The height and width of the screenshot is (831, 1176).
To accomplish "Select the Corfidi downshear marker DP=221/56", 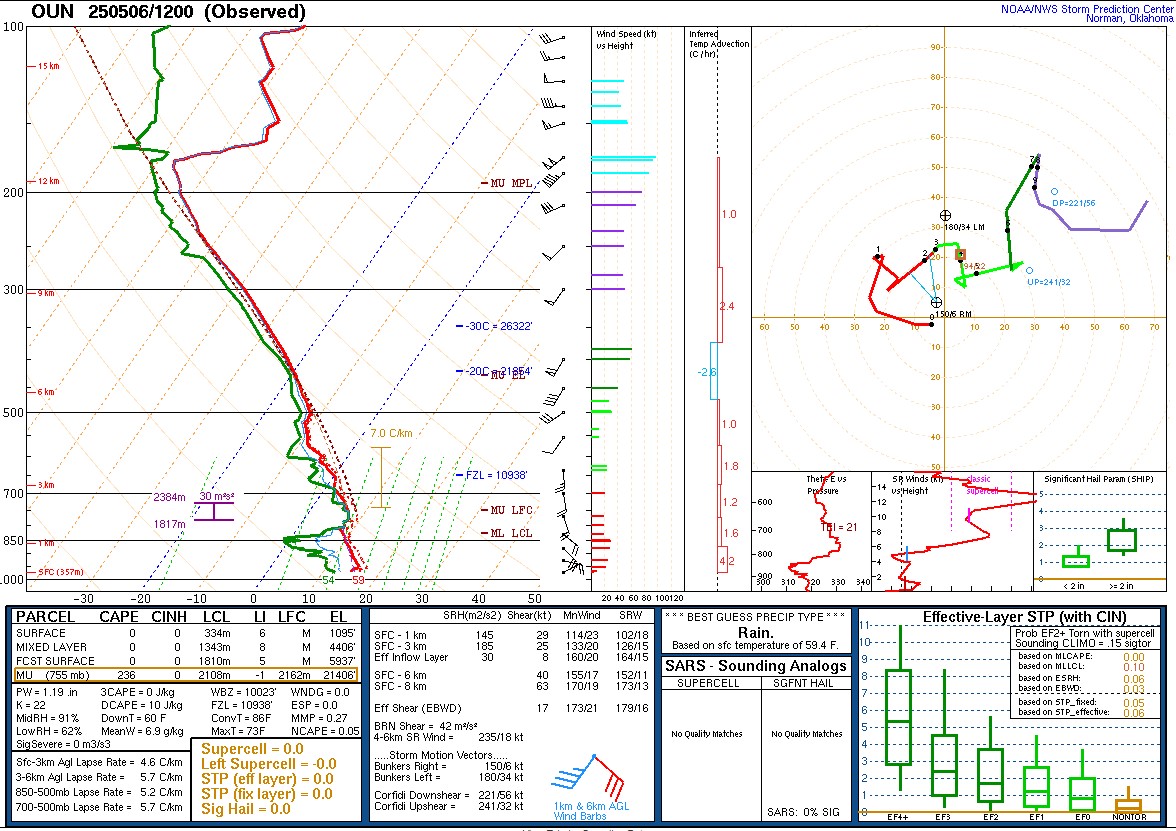I will pos(1054,192).
